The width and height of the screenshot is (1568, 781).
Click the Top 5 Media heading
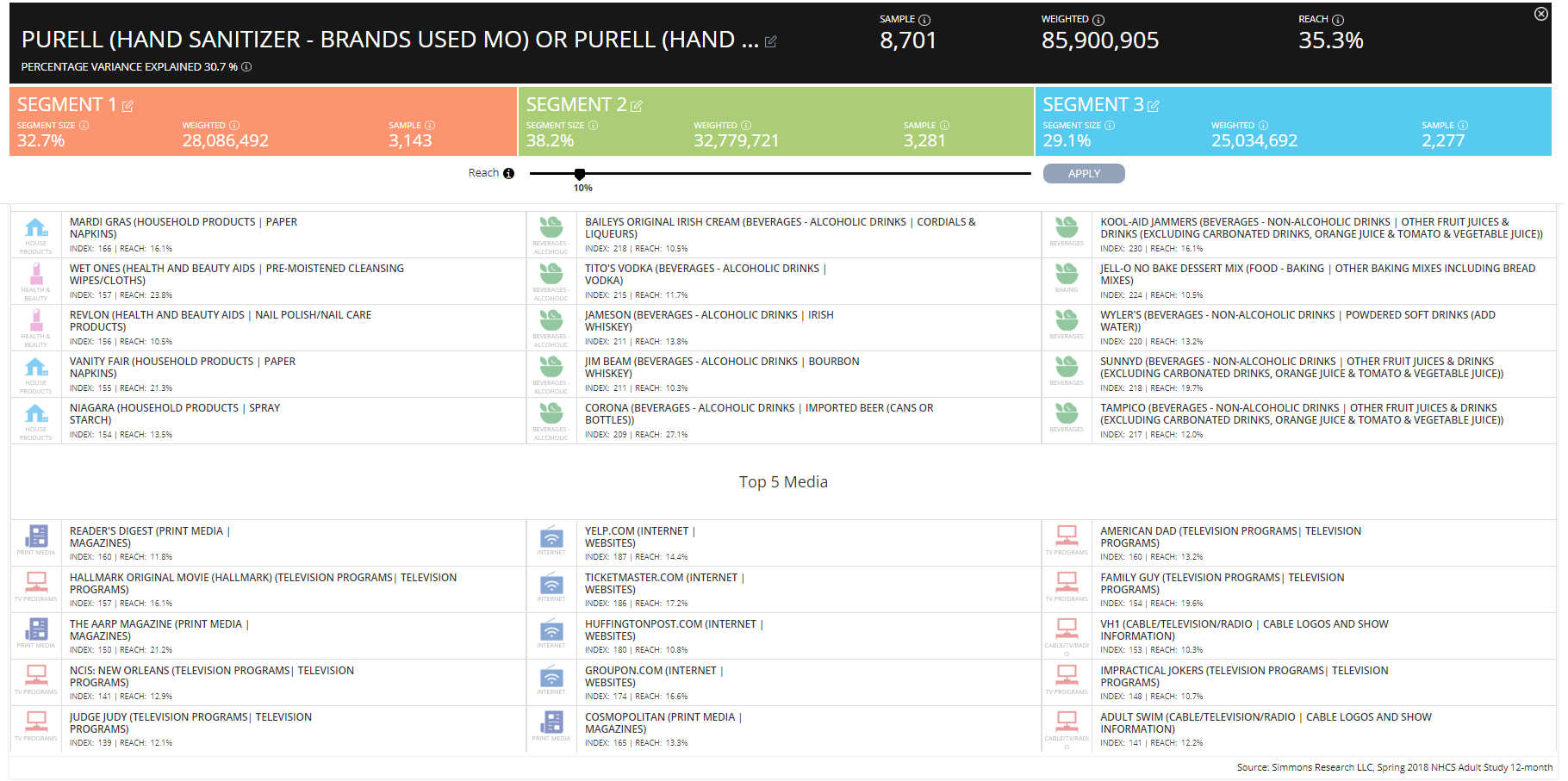(x=783, y=482)
